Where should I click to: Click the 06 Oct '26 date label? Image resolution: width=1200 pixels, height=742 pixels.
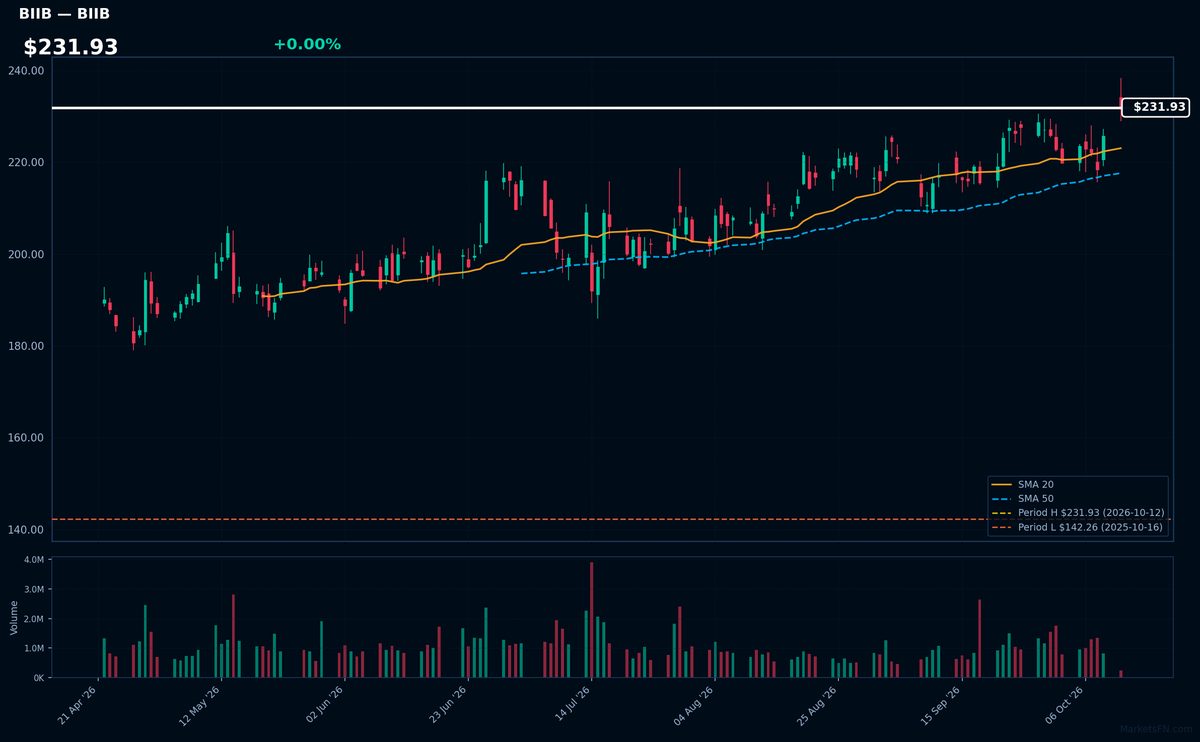(x=1064, y=707)
